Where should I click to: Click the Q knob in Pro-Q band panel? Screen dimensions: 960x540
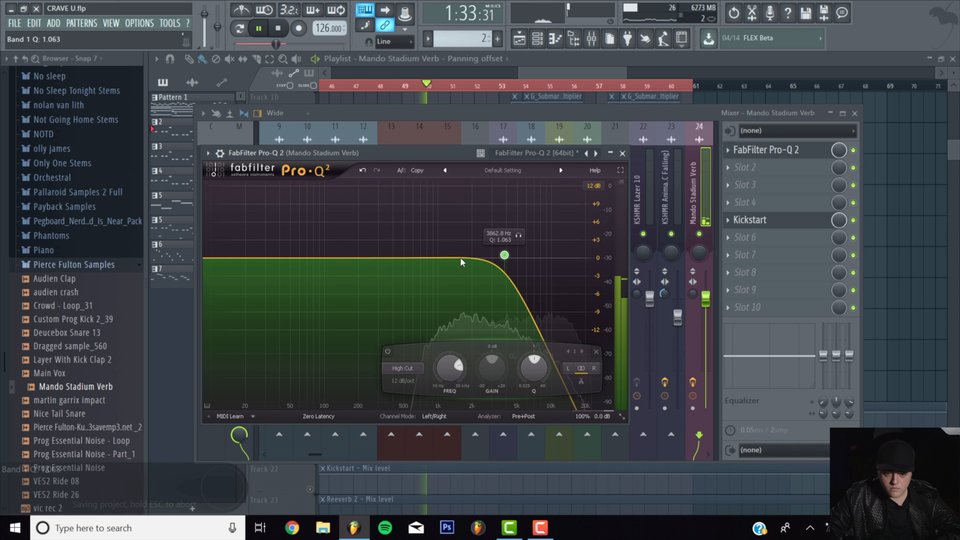[x=533, y=367]
